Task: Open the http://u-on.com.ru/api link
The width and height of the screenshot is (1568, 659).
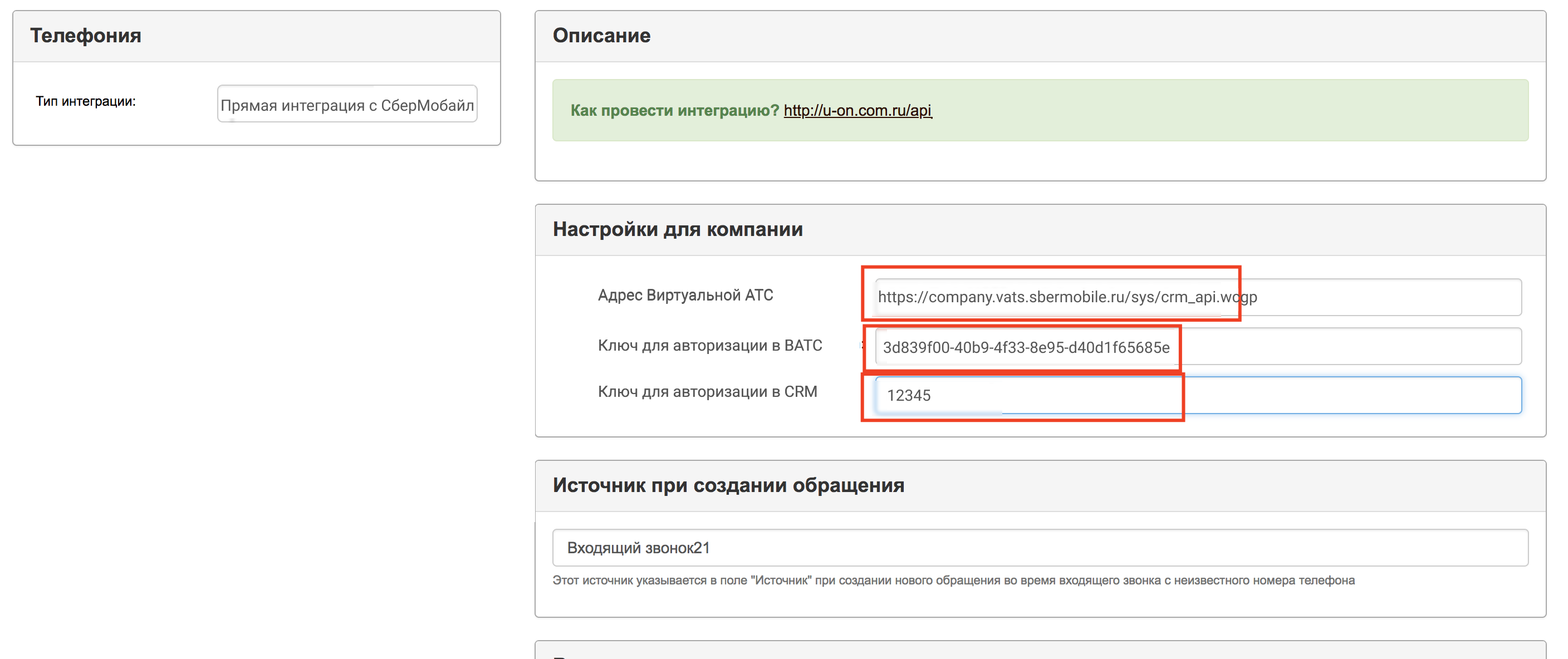Action: 857,110
